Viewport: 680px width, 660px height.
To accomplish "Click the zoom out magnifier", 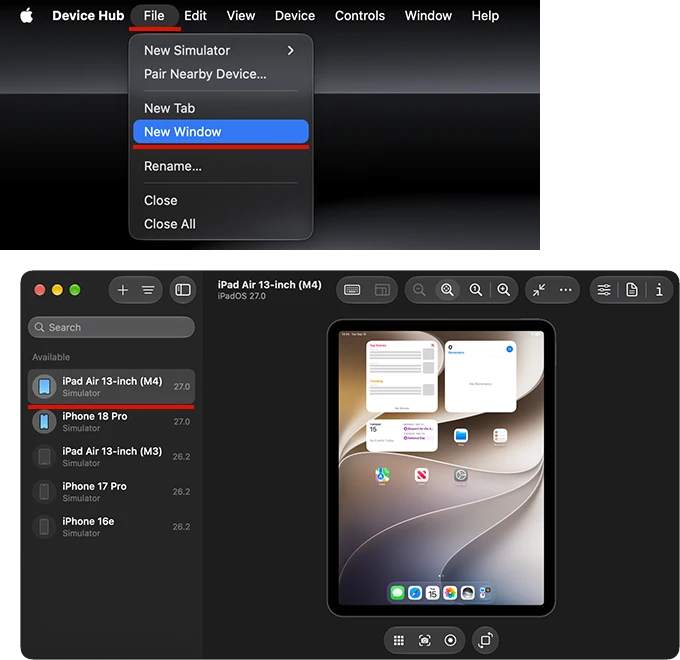I will [x=419, y=290].
